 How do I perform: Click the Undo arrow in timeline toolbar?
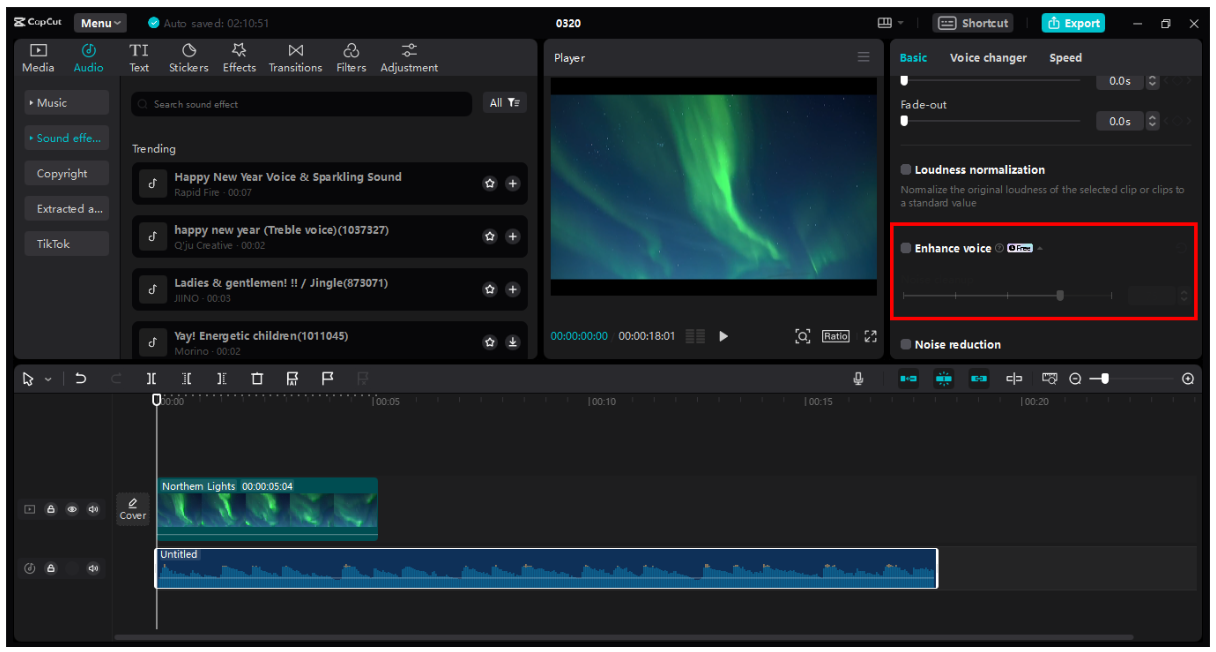point(81,379)
